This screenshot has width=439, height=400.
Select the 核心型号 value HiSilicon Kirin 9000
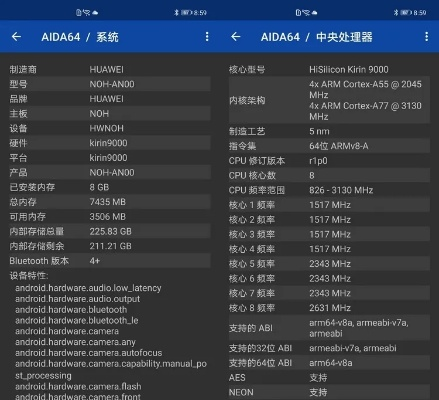[x=349, y=69]
